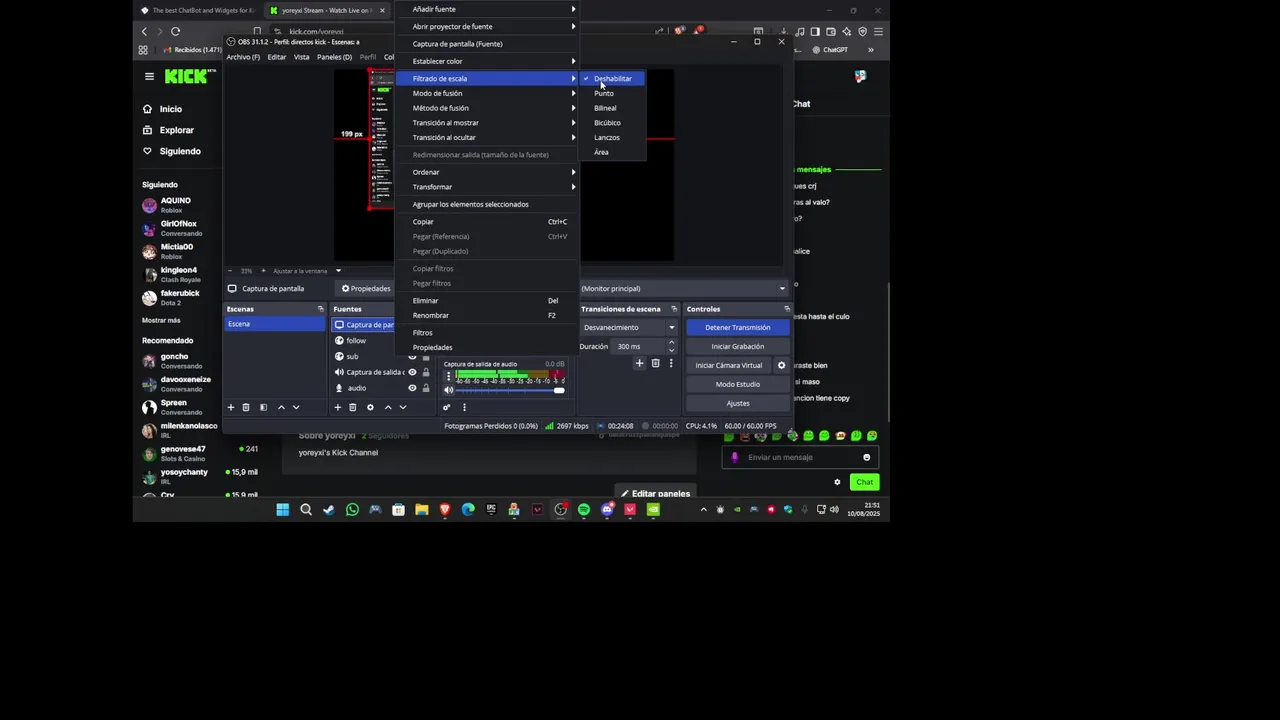Expand Transición al mostrar submenu
This screenshot has height=720, width=1280.
coord(487,122)
